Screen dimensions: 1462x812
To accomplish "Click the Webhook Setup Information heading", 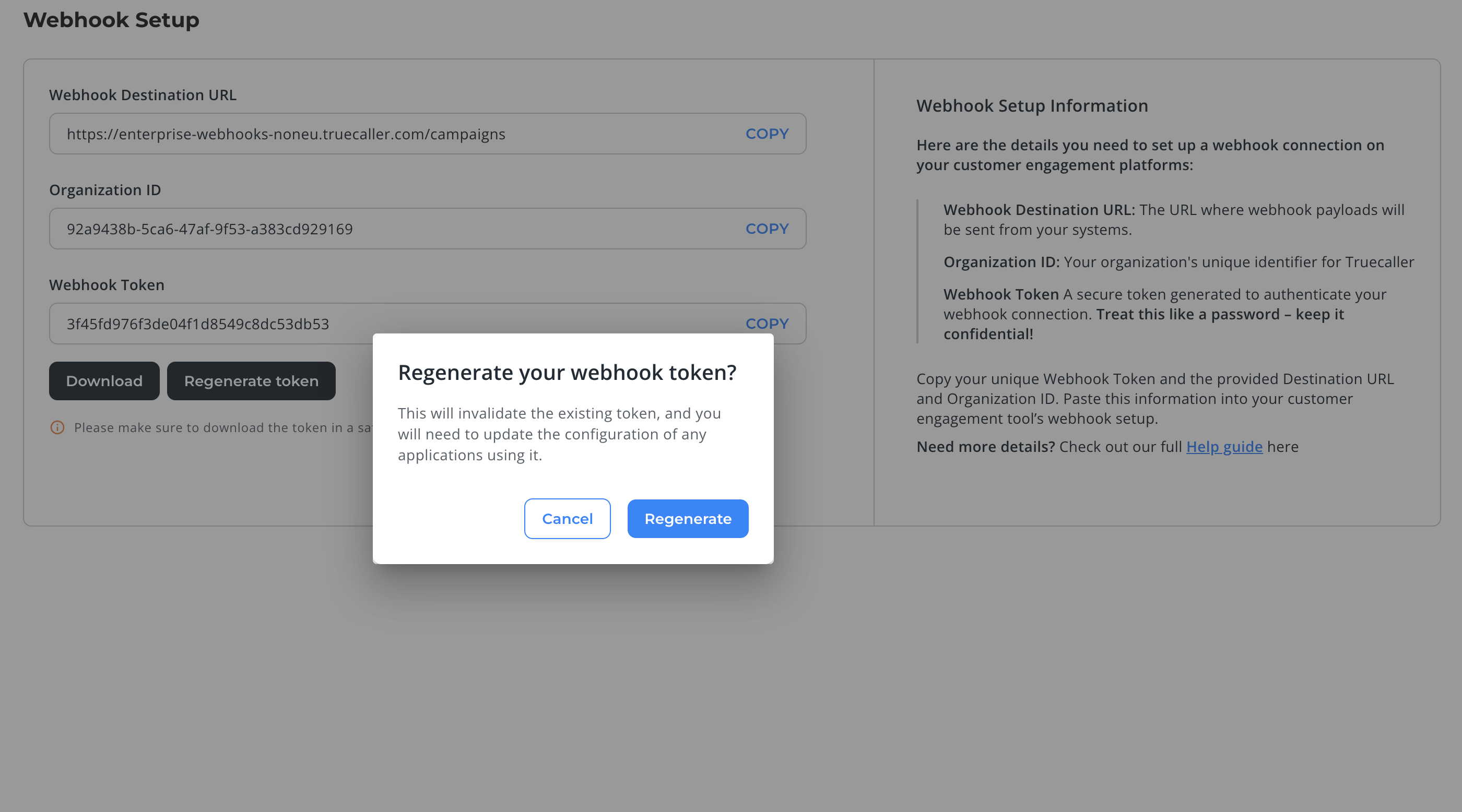I will [1031, 106].
